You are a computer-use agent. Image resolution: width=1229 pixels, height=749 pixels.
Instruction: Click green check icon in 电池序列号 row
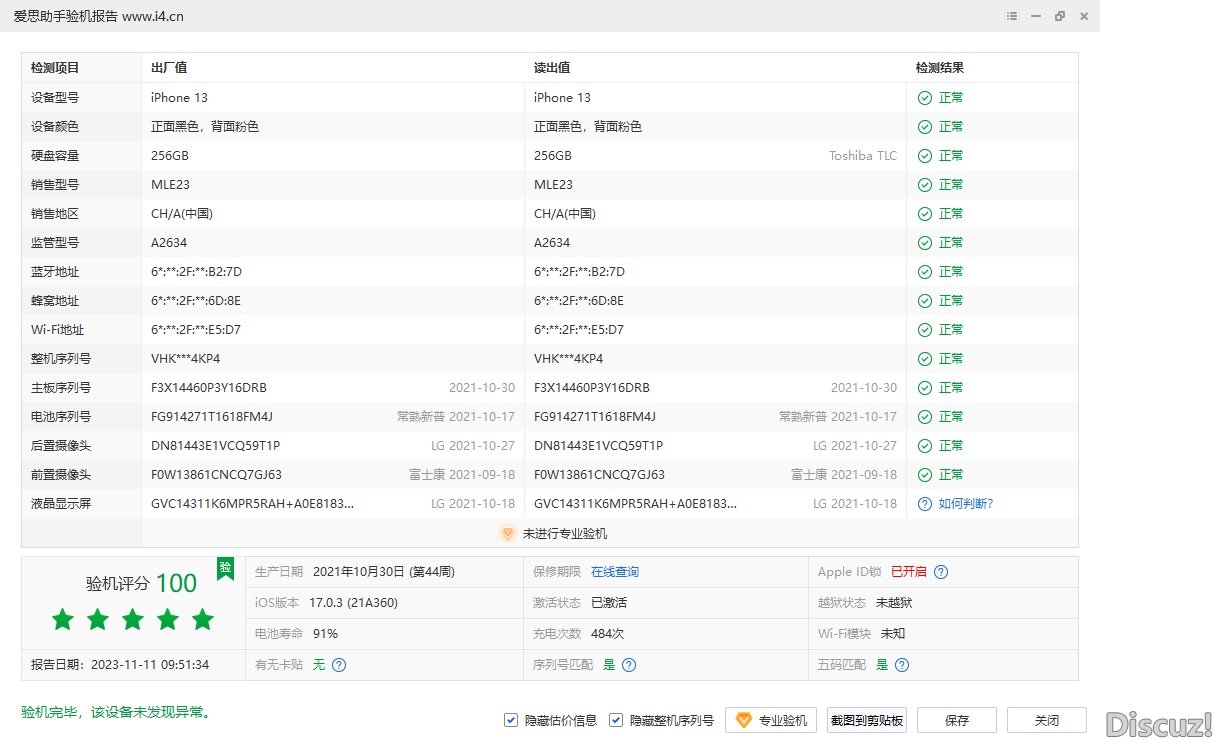(925, 417)
